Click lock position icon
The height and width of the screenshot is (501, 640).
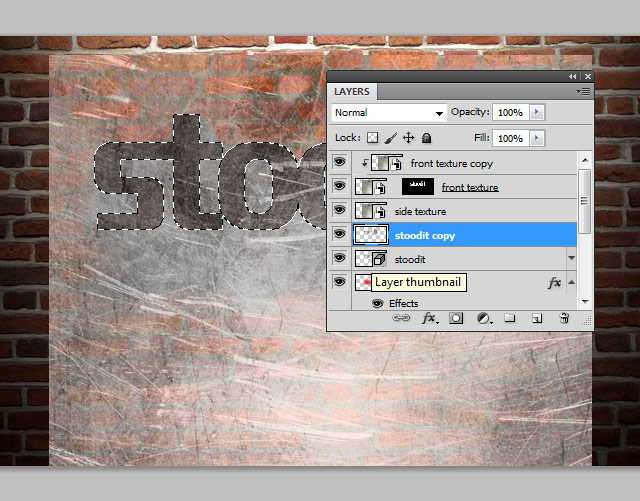(x=408, y=138)
